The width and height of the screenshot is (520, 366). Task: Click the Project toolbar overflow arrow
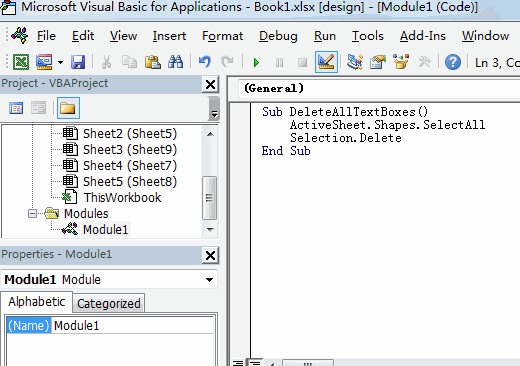tap(214, 114)
